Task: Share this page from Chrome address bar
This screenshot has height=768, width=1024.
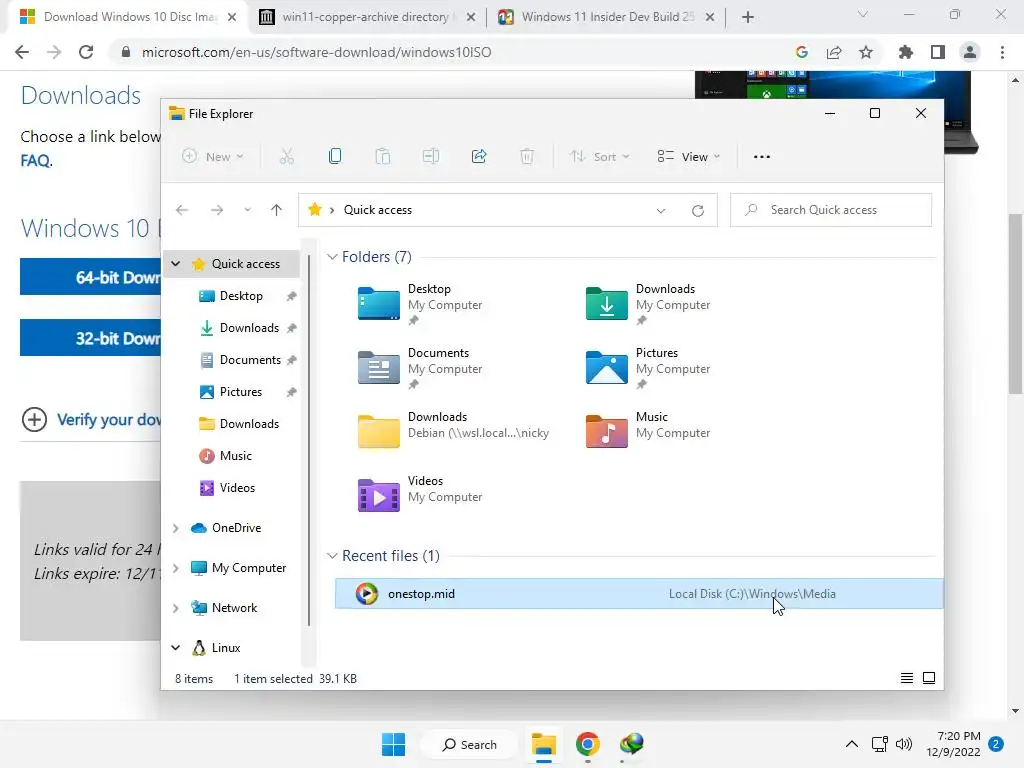Action: (x=834, y=52)
